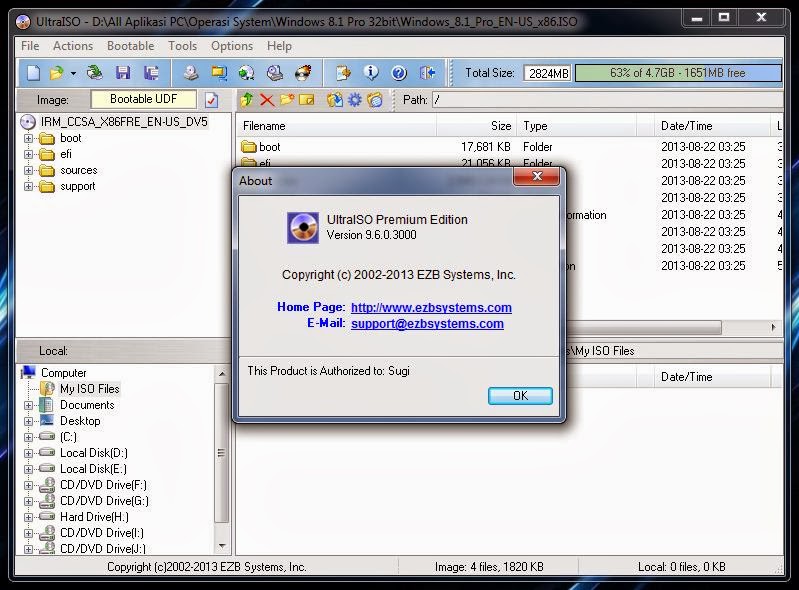Expand the Desktop node in the Local tree
Screen dimensions: 799x590
click(29, 421)
